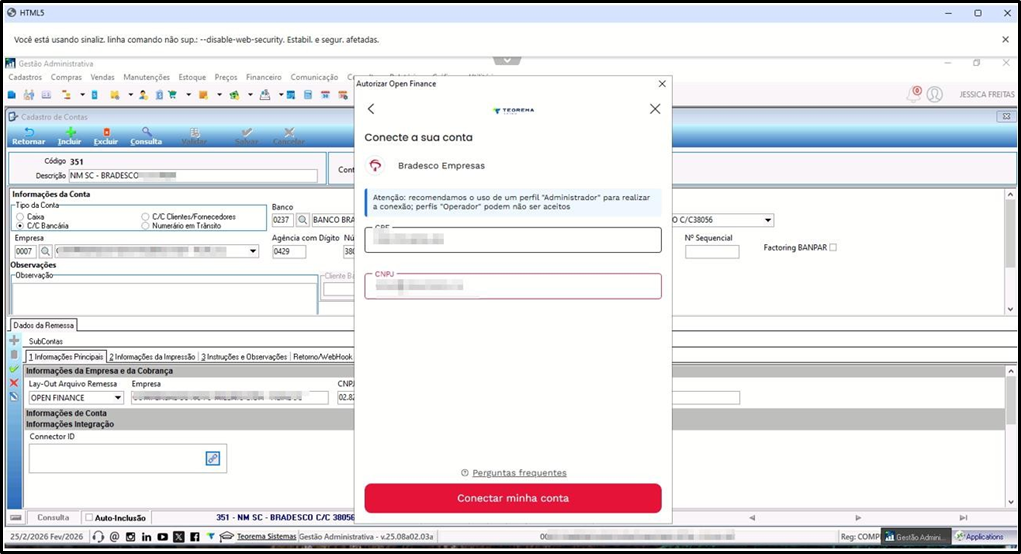Click the search icon next to Empresa code 0007

click(x=45, y=251)
